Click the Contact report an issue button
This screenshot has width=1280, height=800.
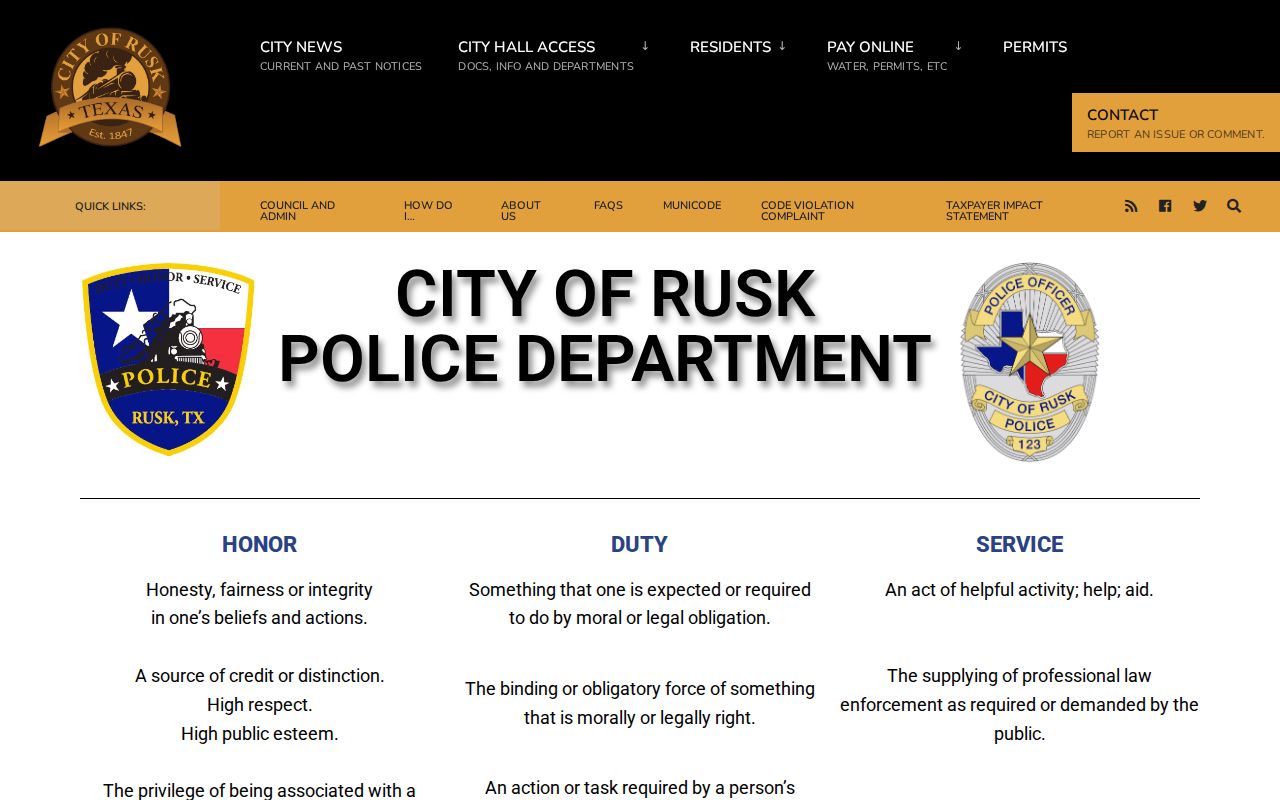pos(1176,123)
